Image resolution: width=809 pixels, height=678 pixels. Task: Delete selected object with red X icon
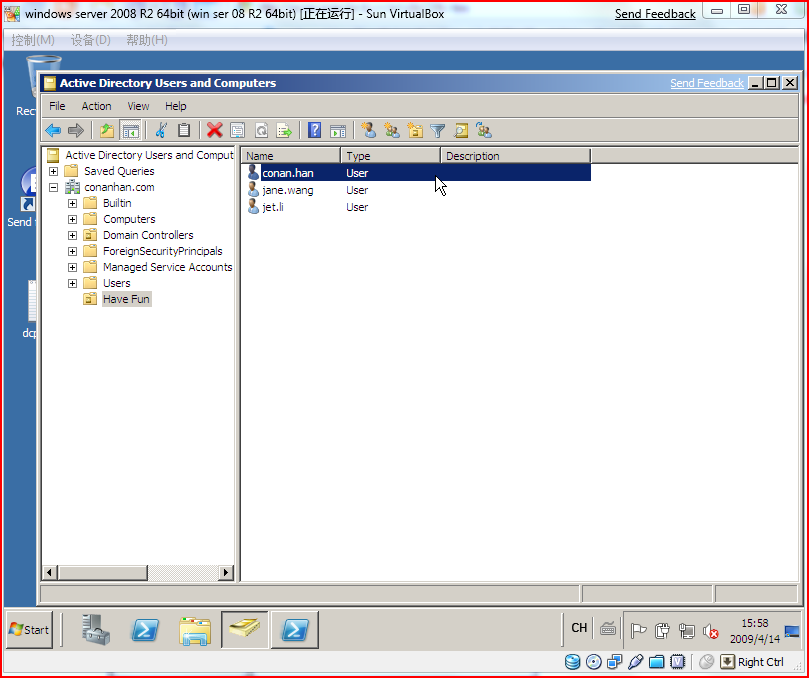(215, 131)
